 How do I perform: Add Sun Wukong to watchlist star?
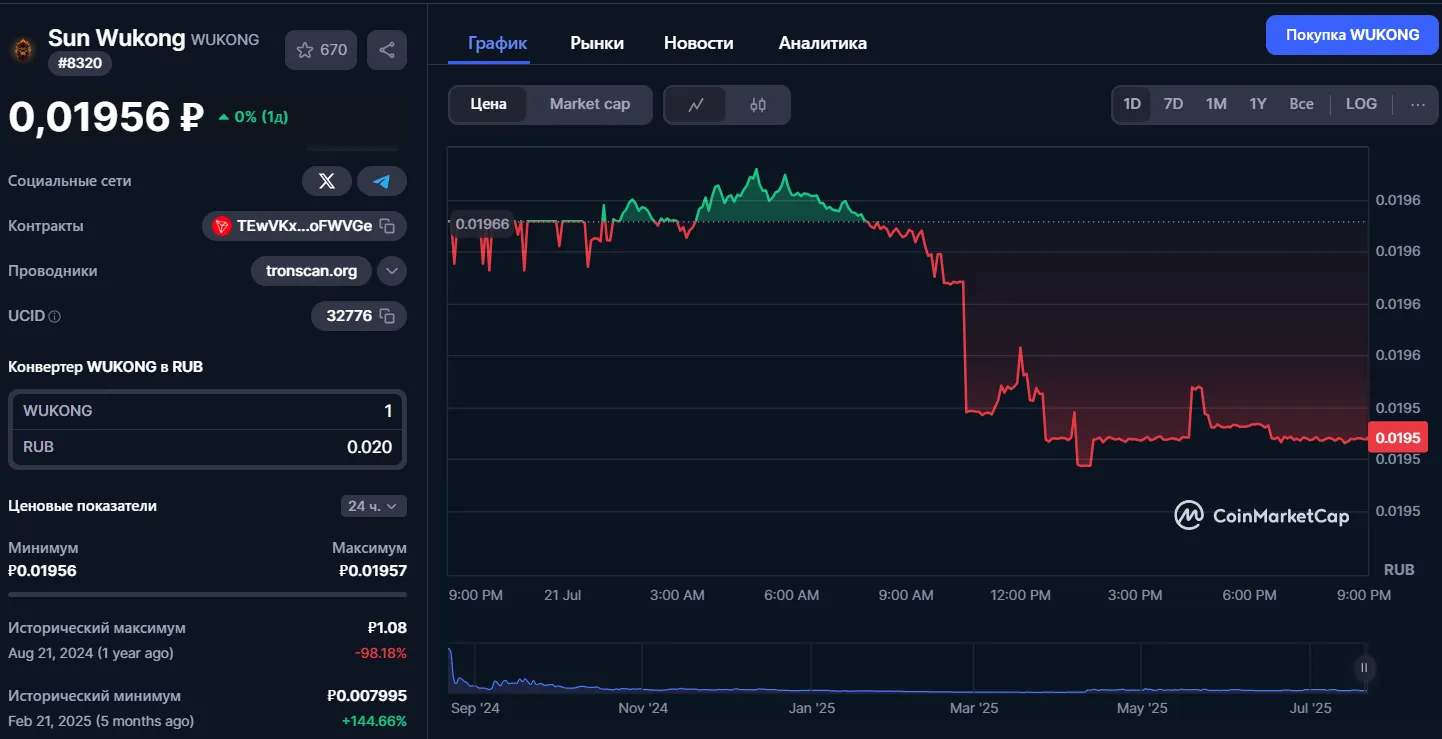321,50
